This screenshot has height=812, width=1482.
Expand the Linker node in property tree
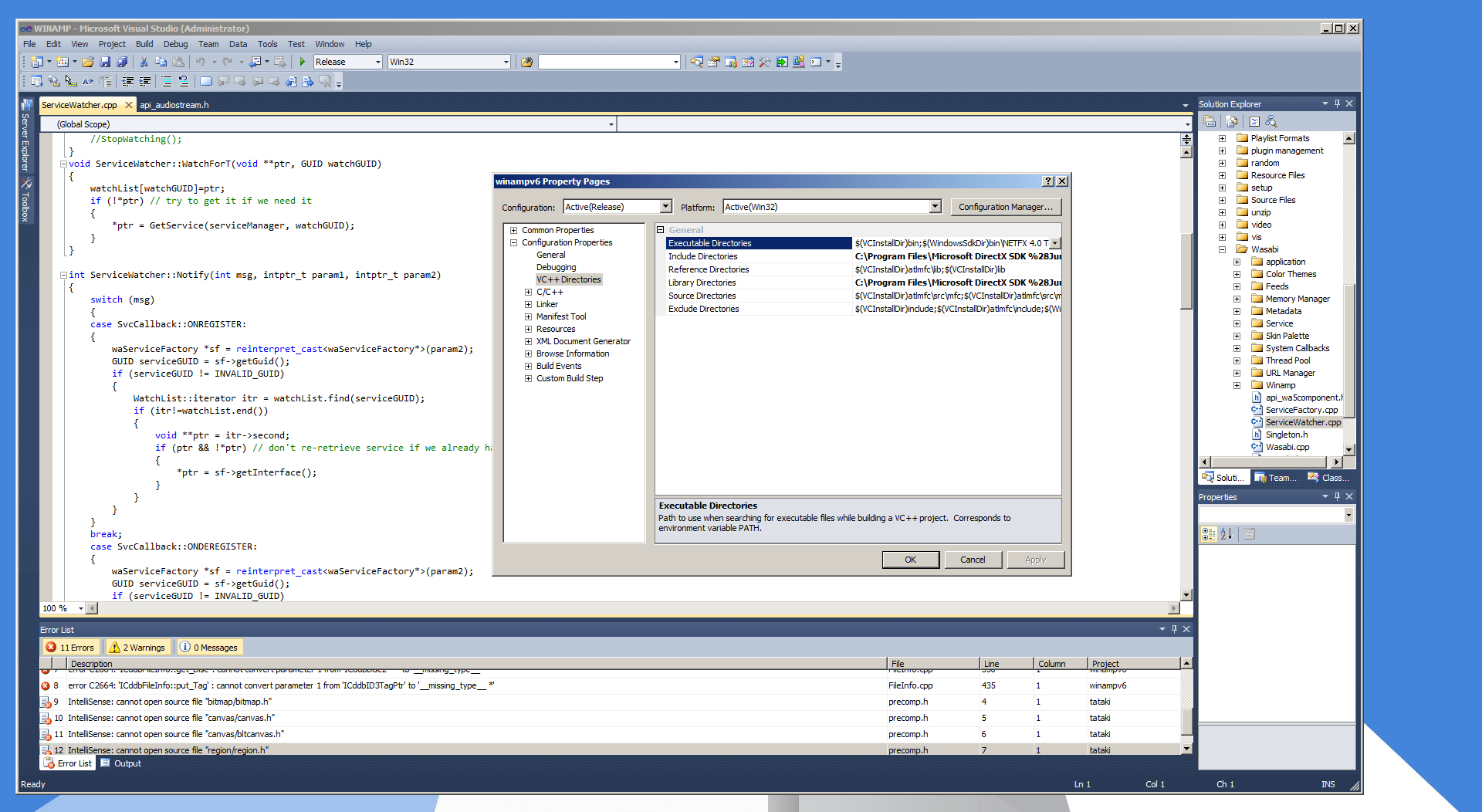point(529,304)
